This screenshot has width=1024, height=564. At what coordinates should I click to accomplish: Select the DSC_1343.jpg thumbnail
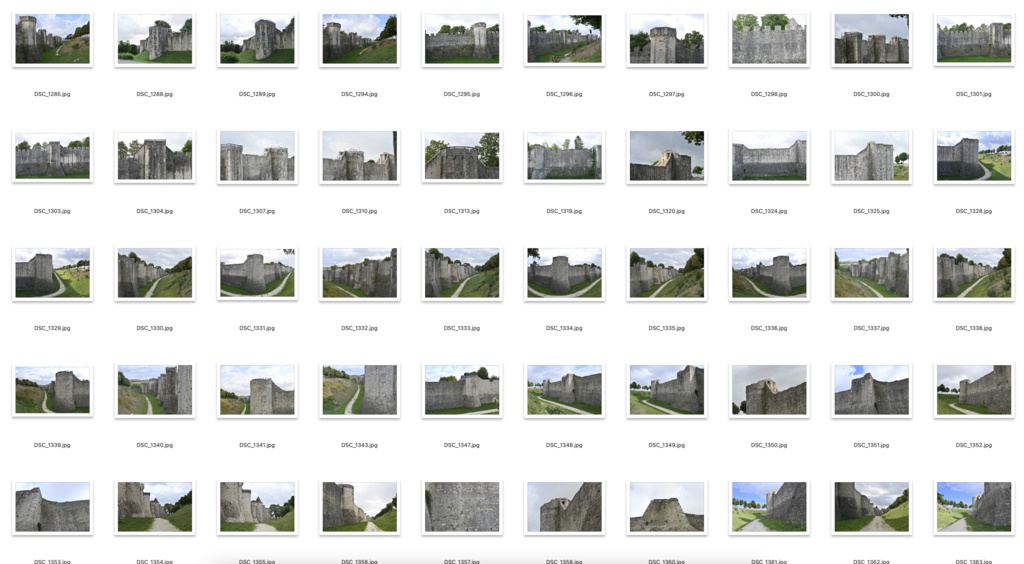pos(359,390)
